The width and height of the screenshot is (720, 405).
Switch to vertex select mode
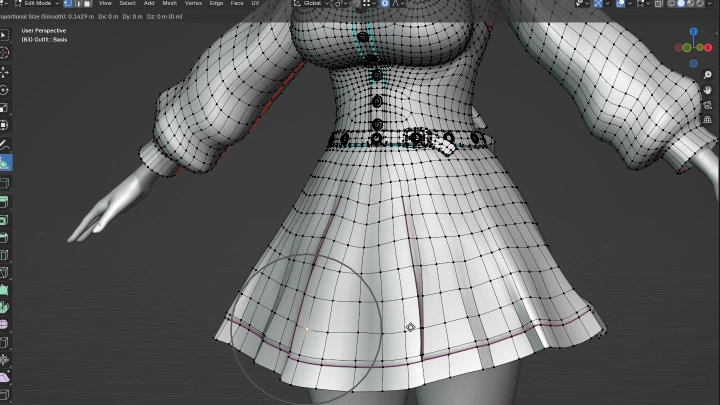[68, 4]
